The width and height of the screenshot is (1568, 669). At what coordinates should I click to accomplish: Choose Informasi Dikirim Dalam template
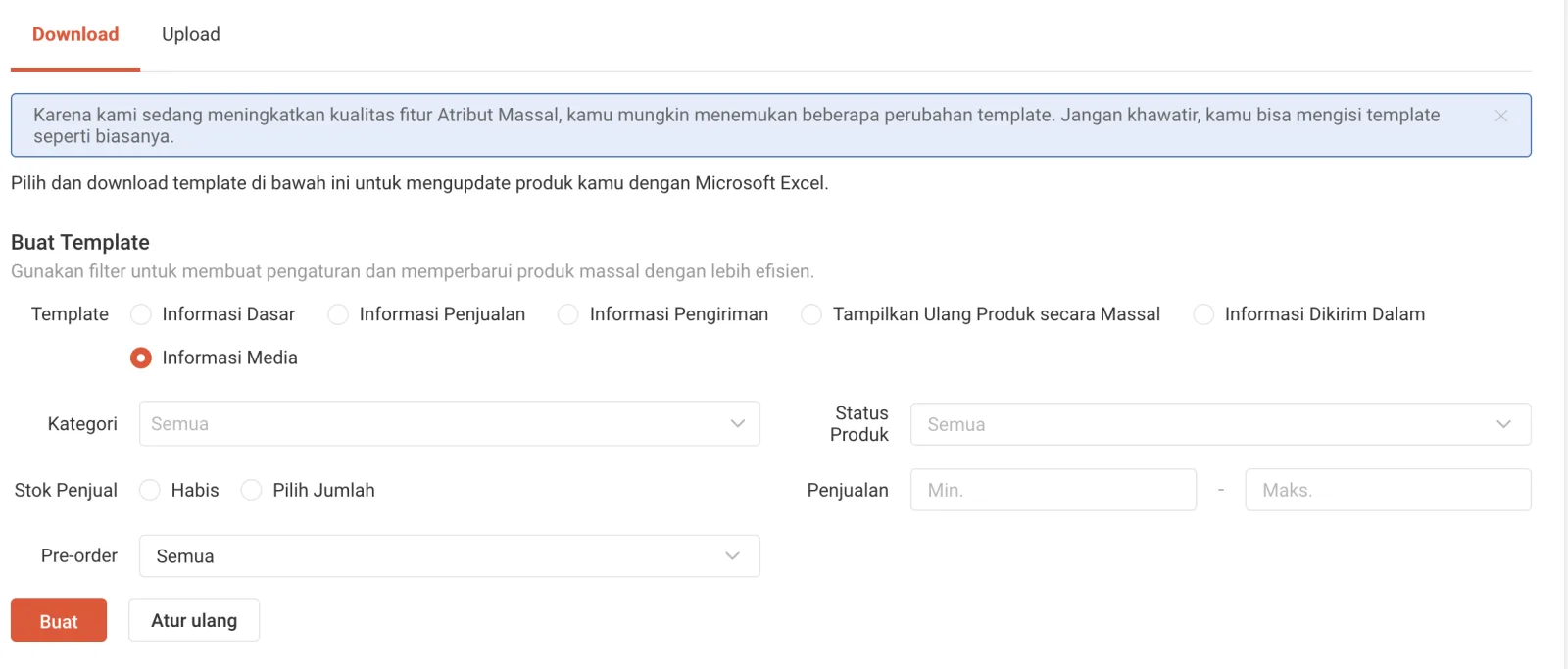(x=1203, y=314)
